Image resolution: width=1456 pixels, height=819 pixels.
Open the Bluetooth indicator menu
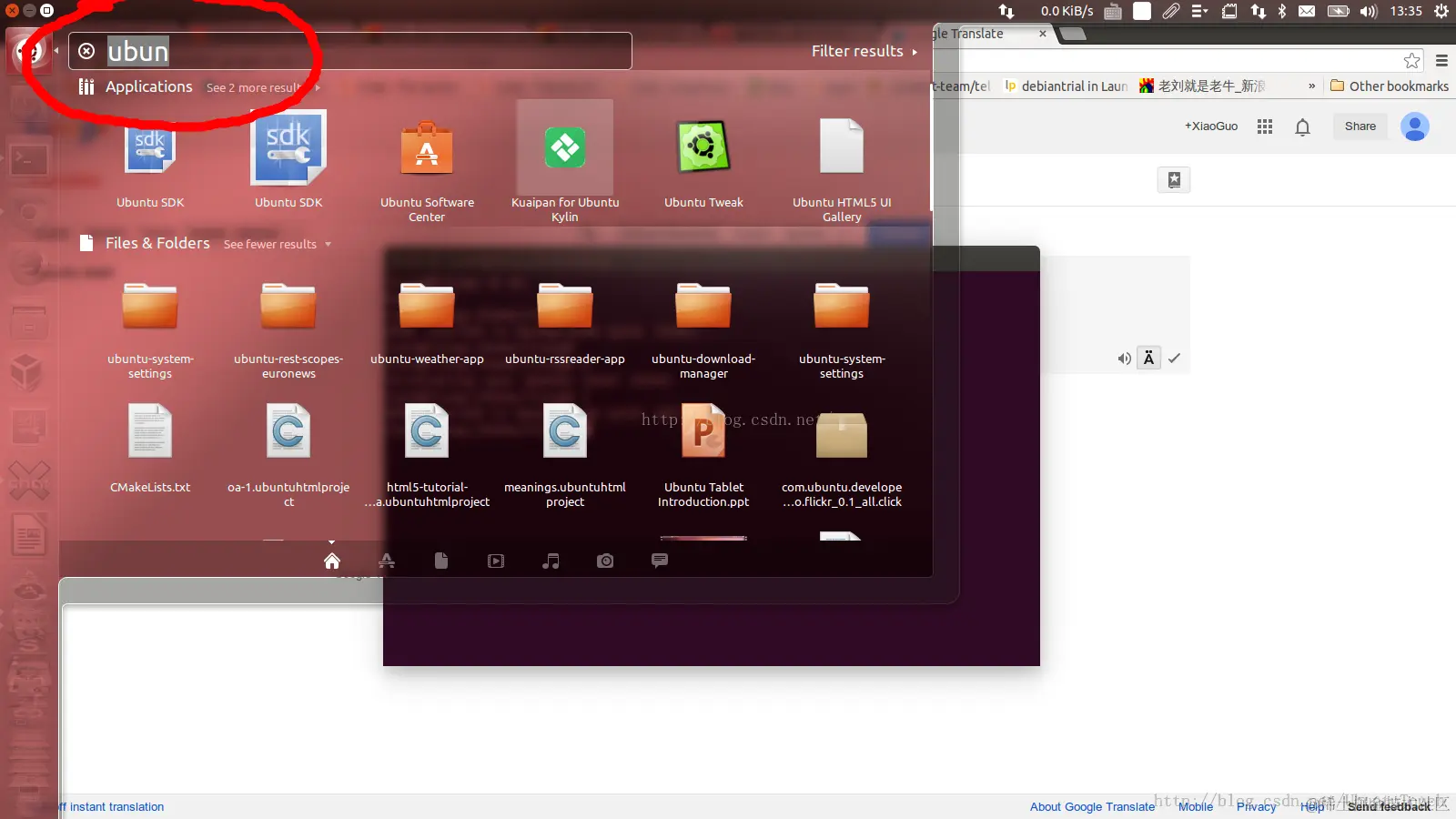(x=1282, y=11)
